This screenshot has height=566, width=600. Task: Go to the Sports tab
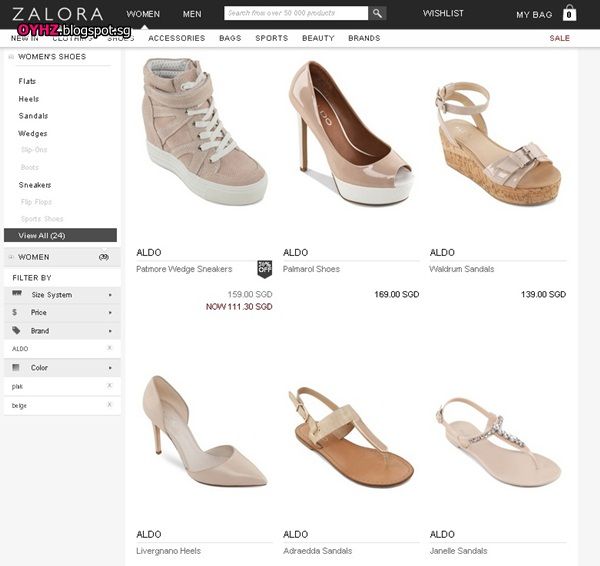point(272,38)
